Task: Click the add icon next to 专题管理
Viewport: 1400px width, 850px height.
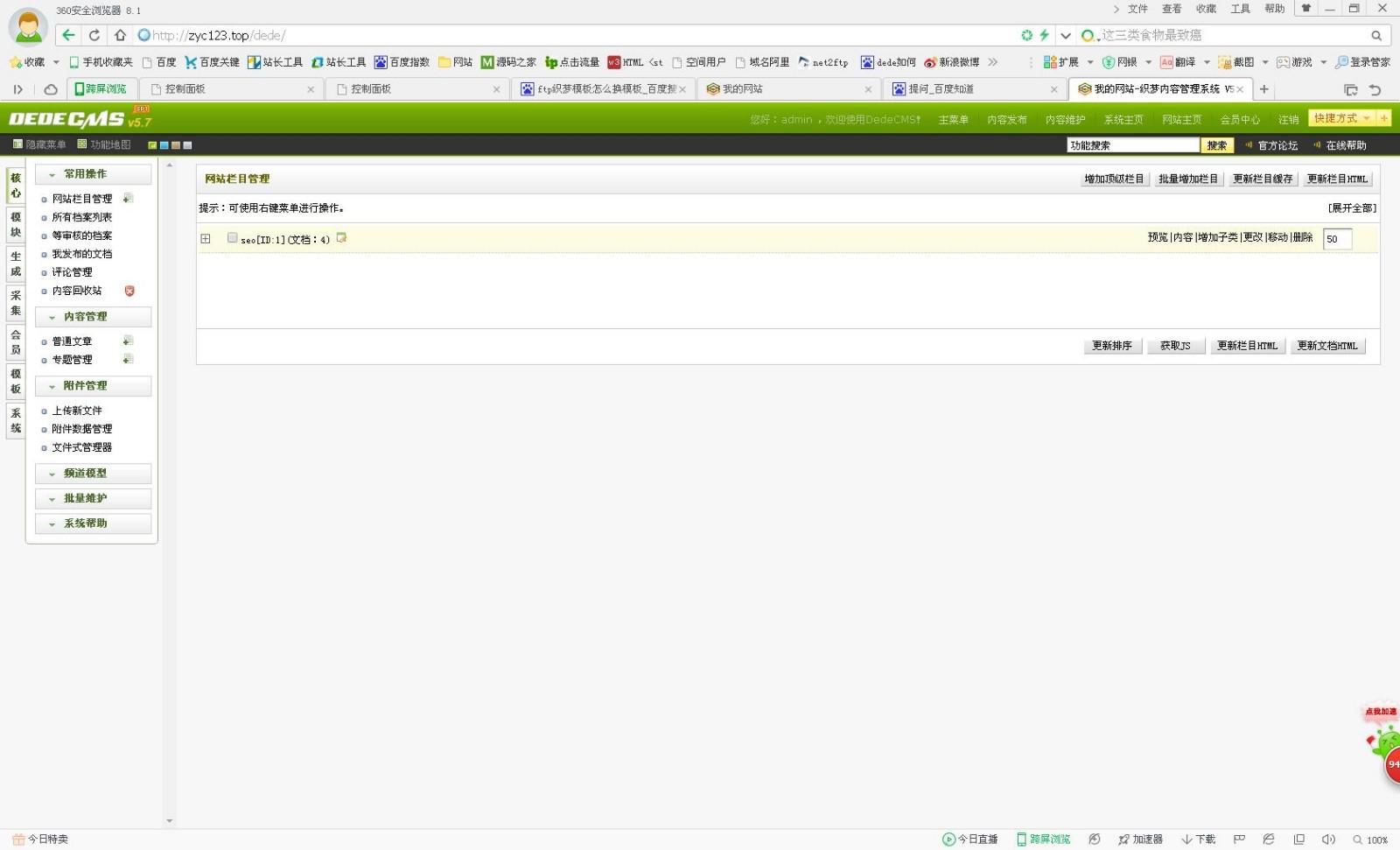Action: pos(128,359)
